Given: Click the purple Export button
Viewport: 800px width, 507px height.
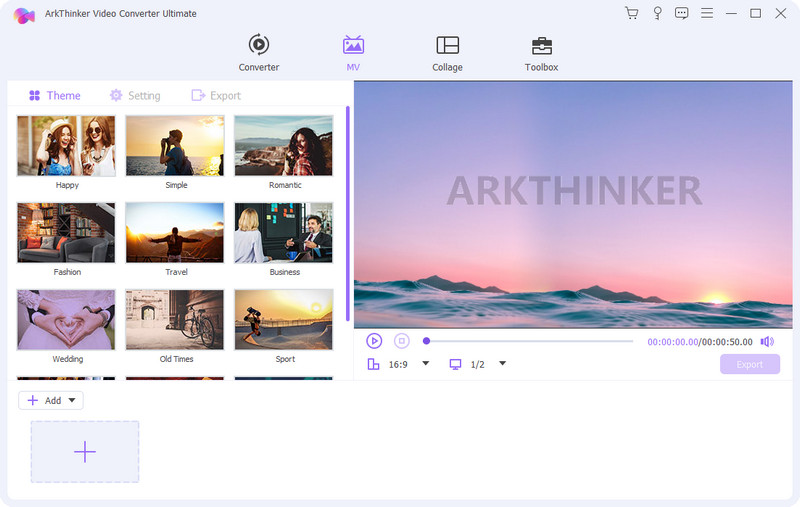Looking at the screenshot, I should [749, 364].
